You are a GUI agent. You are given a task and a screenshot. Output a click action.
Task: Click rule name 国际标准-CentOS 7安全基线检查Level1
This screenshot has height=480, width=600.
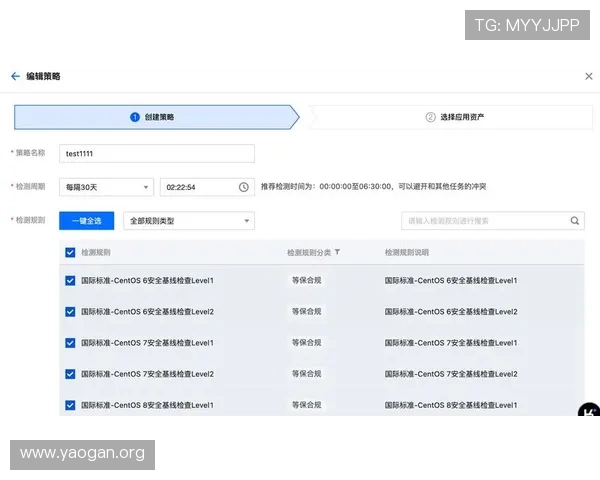coord(147,343)
